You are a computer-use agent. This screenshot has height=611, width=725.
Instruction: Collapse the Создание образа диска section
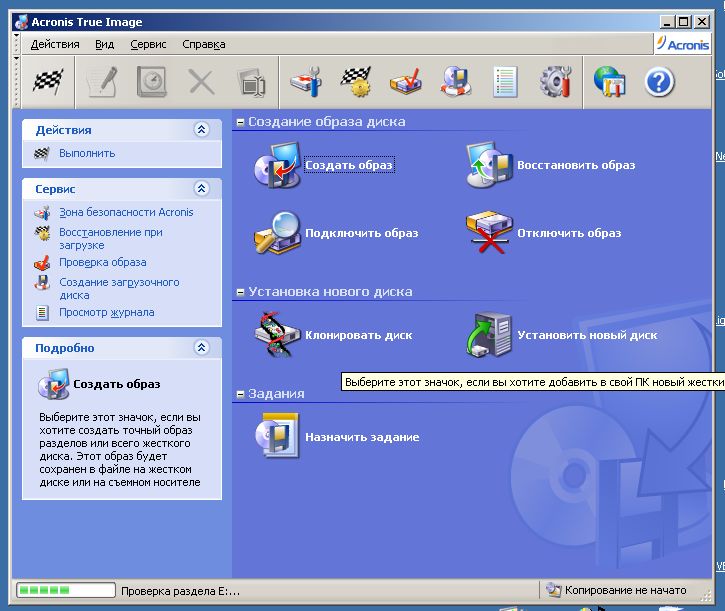point(240,122)
